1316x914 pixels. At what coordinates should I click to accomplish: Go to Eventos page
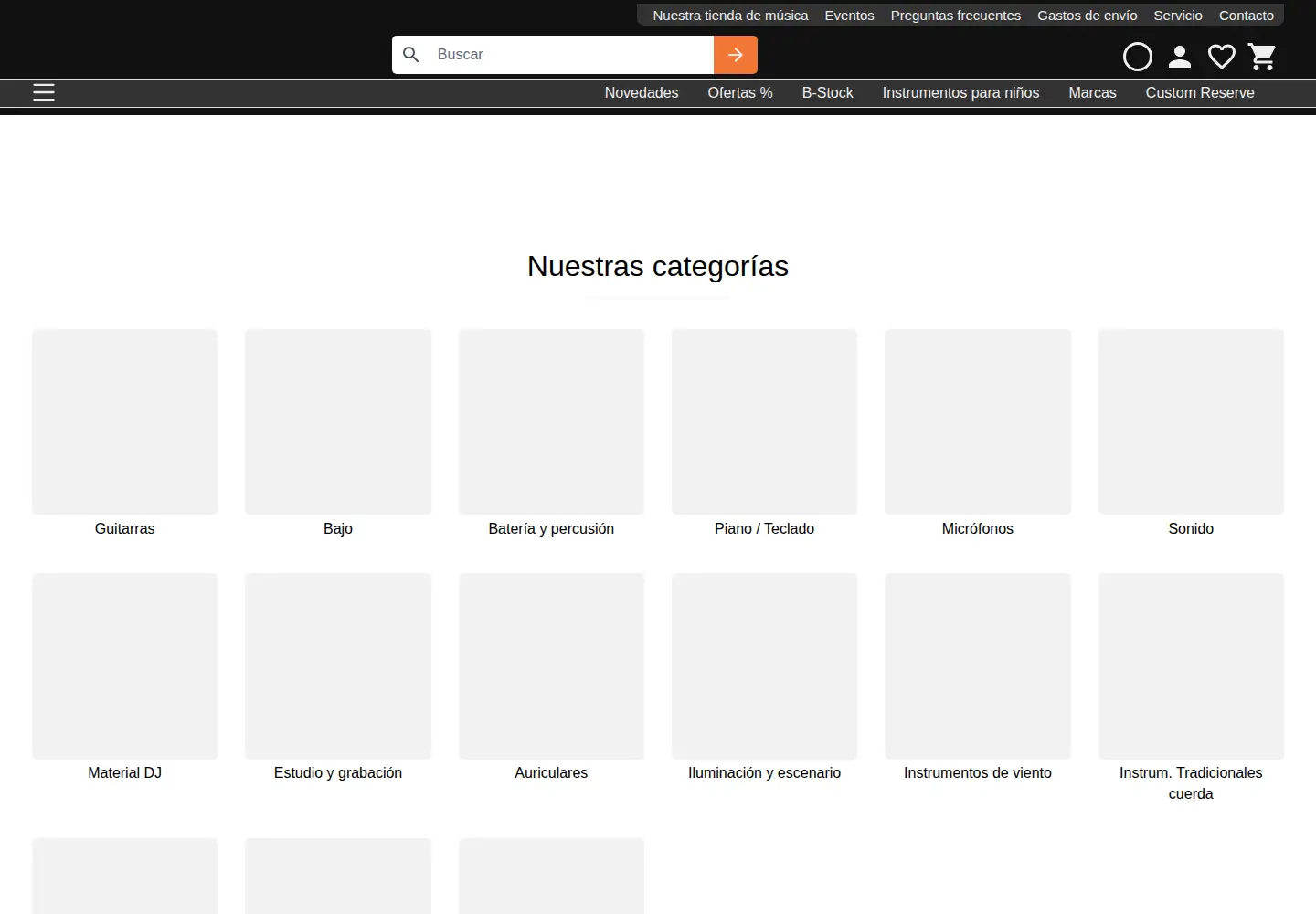(x=849, y=16)
